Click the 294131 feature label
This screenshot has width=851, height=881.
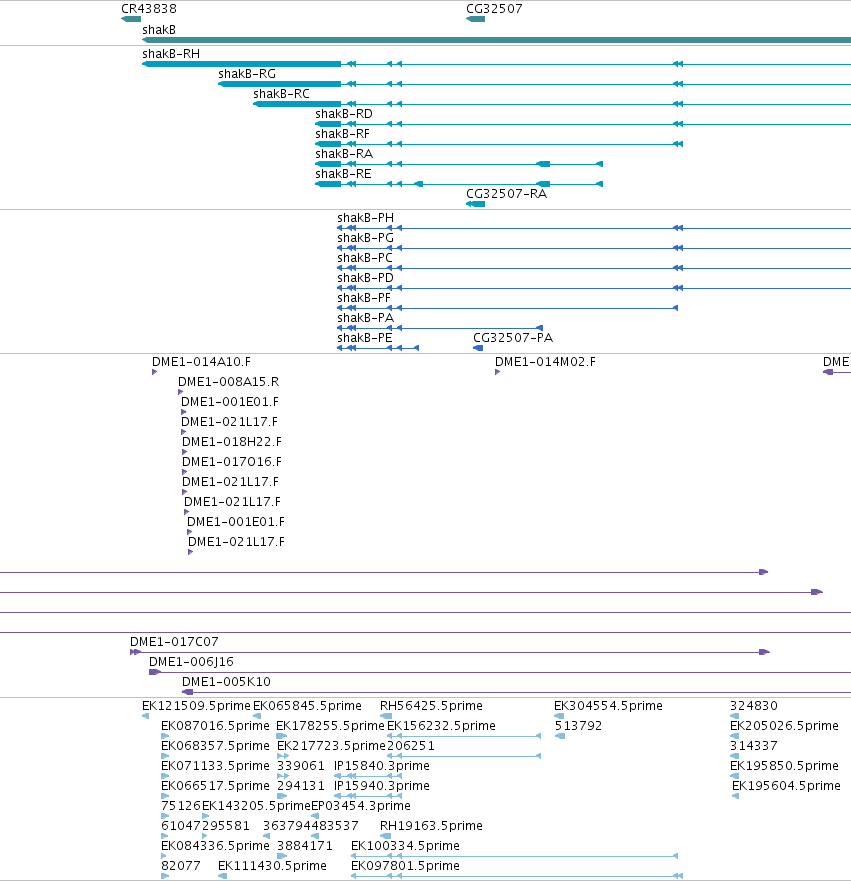(x=301, y=785)
